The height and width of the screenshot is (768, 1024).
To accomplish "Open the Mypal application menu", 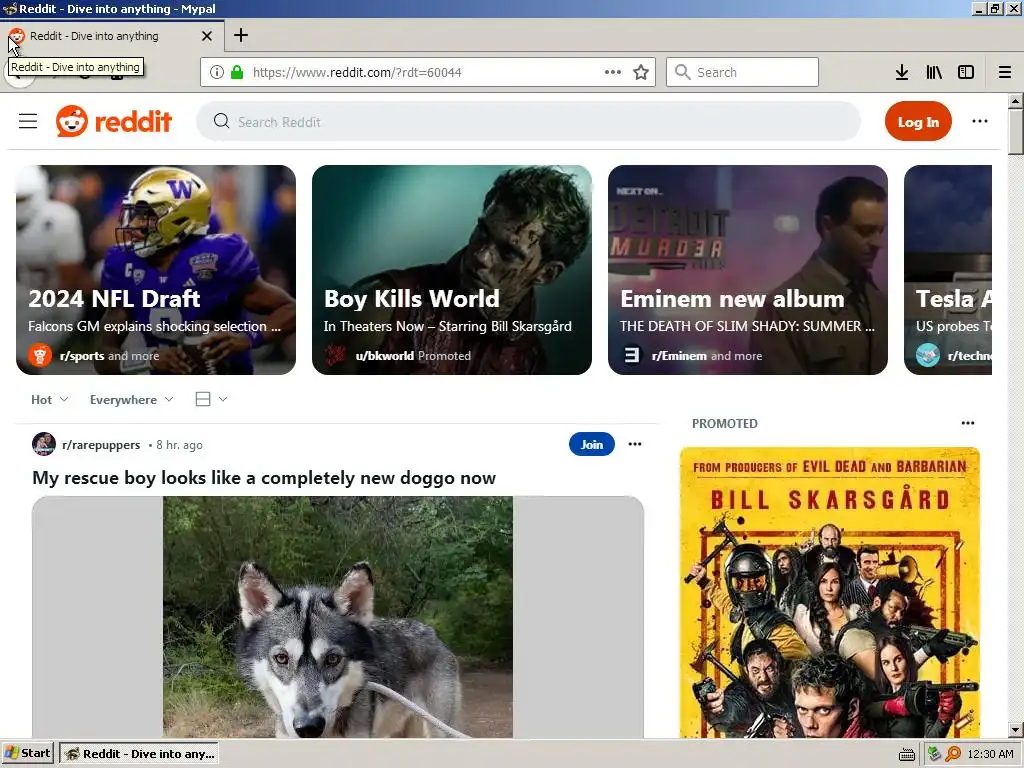I will point(1005,72).
